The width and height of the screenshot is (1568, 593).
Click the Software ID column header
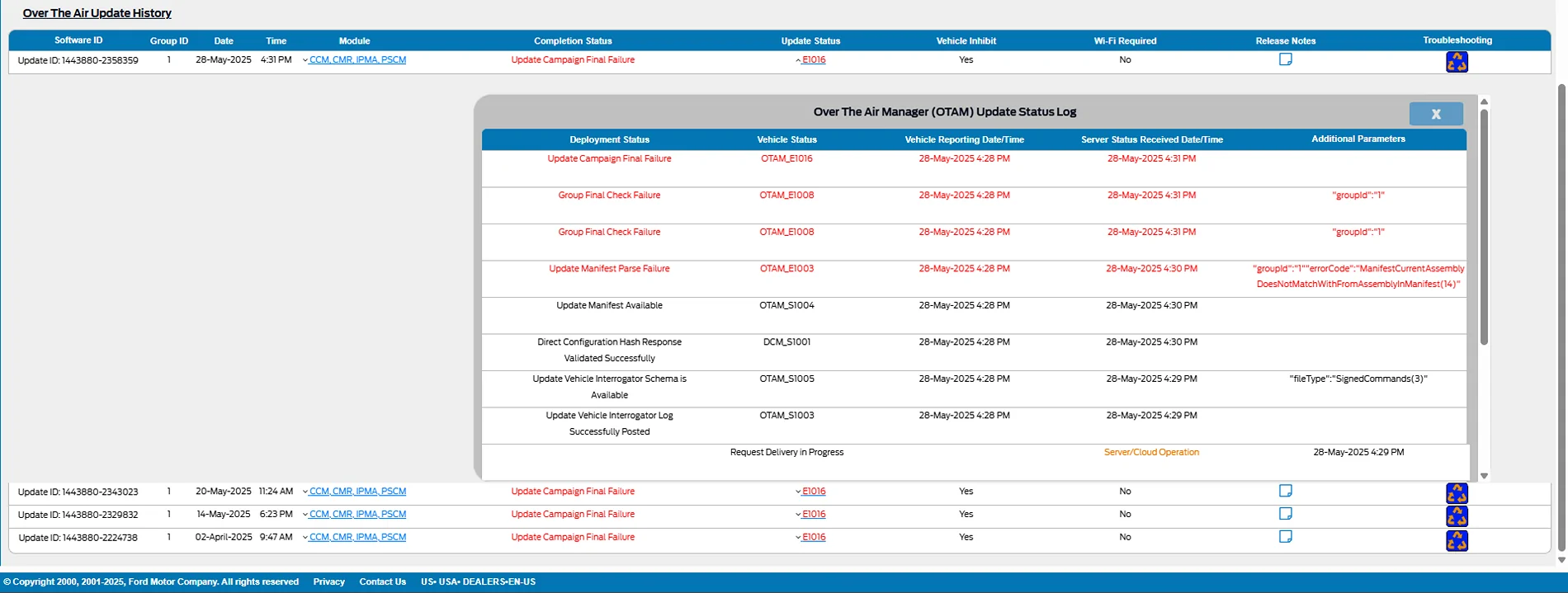(78, 40)
